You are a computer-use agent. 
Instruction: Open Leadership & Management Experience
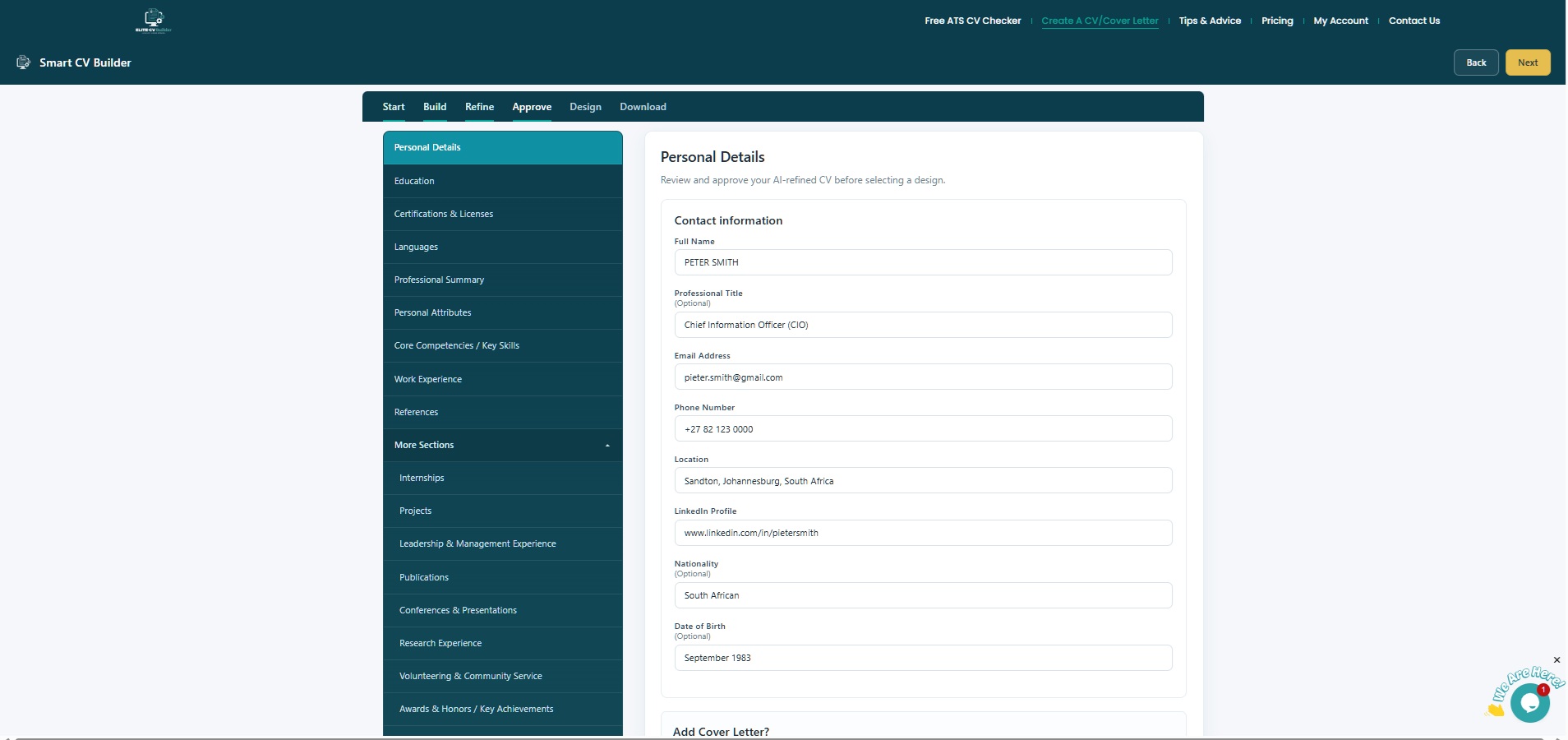tap(503, 543)
